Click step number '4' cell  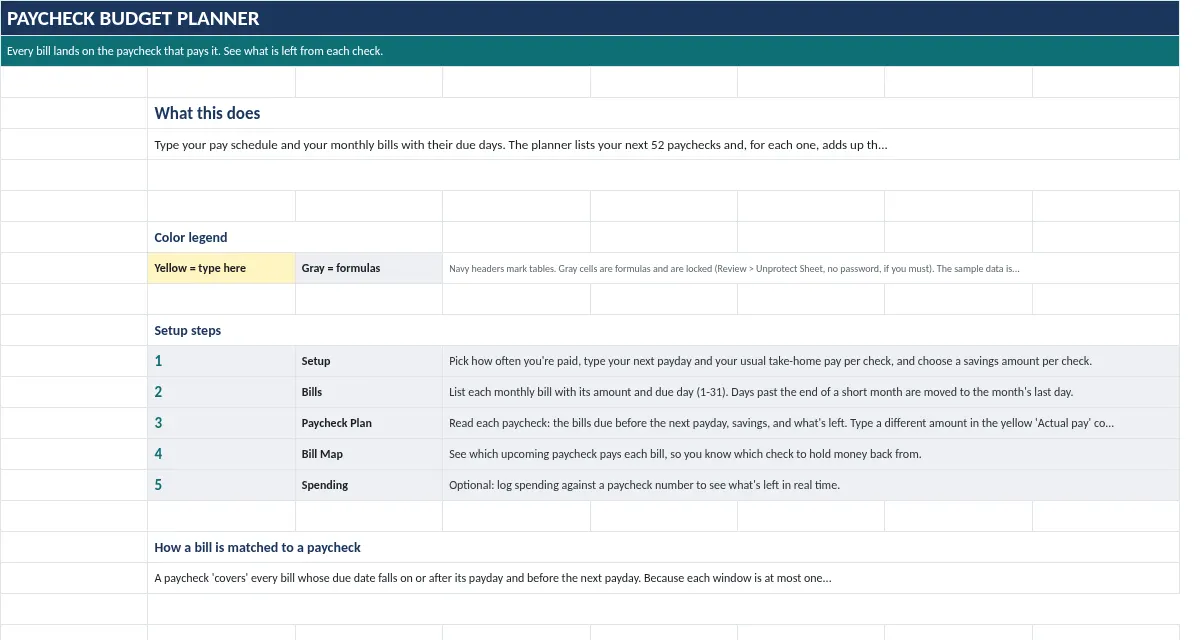(x=221, y=454)
